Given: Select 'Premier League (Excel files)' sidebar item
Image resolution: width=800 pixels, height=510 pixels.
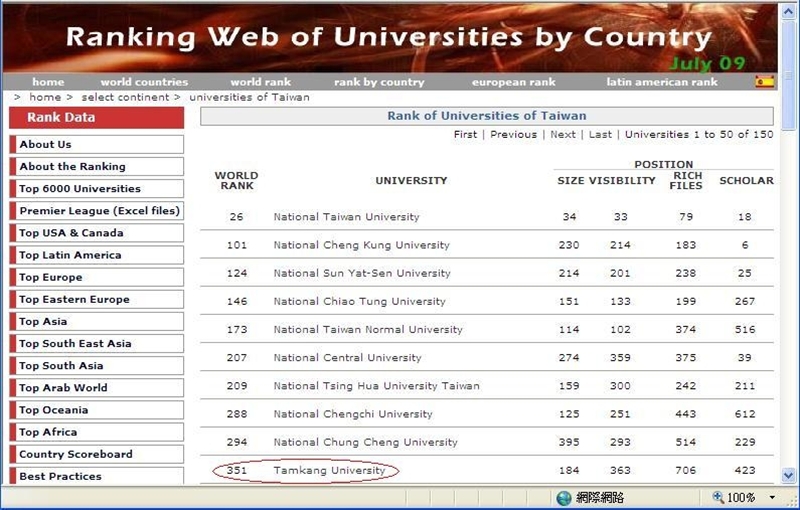Looking at the screenshot, I should [99, 211].
